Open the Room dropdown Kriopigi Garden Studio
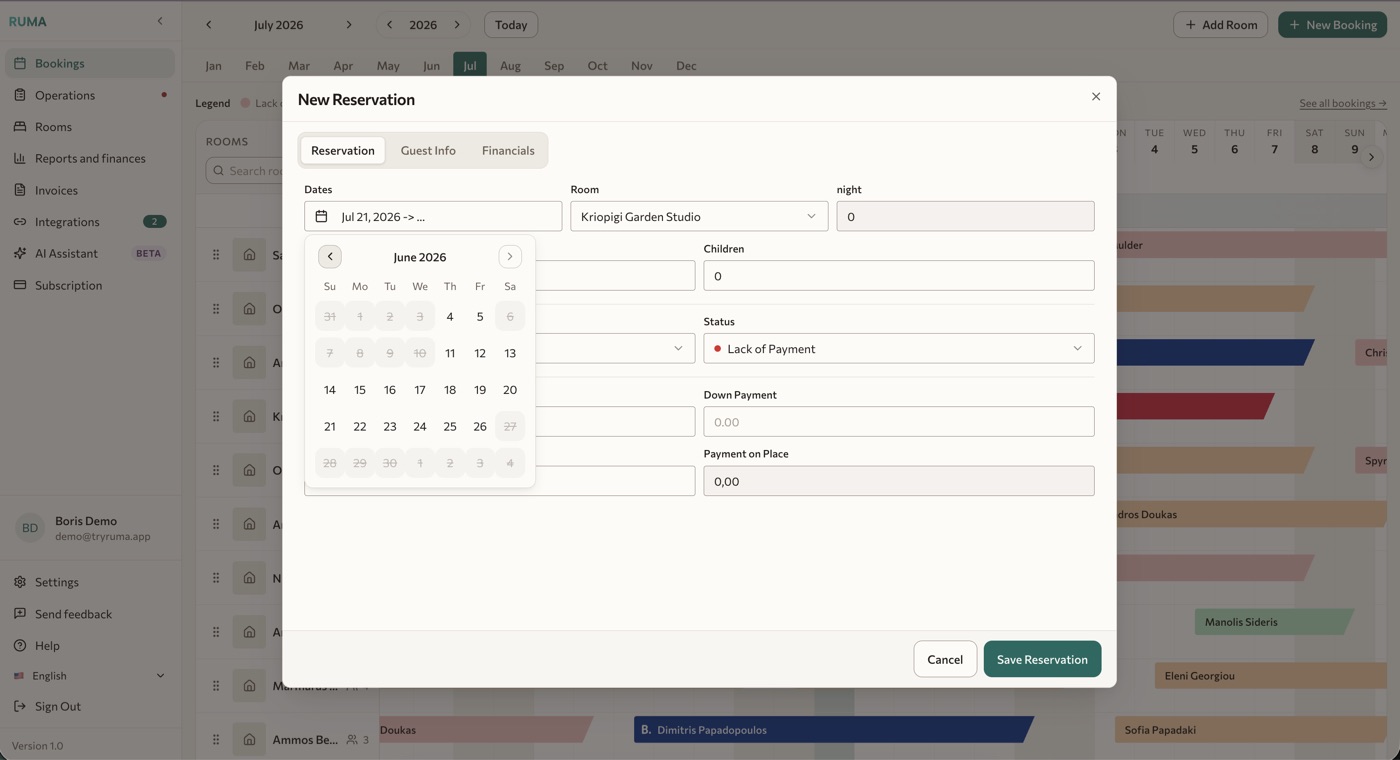1400x760 pixels. click(x=699, y=216)
